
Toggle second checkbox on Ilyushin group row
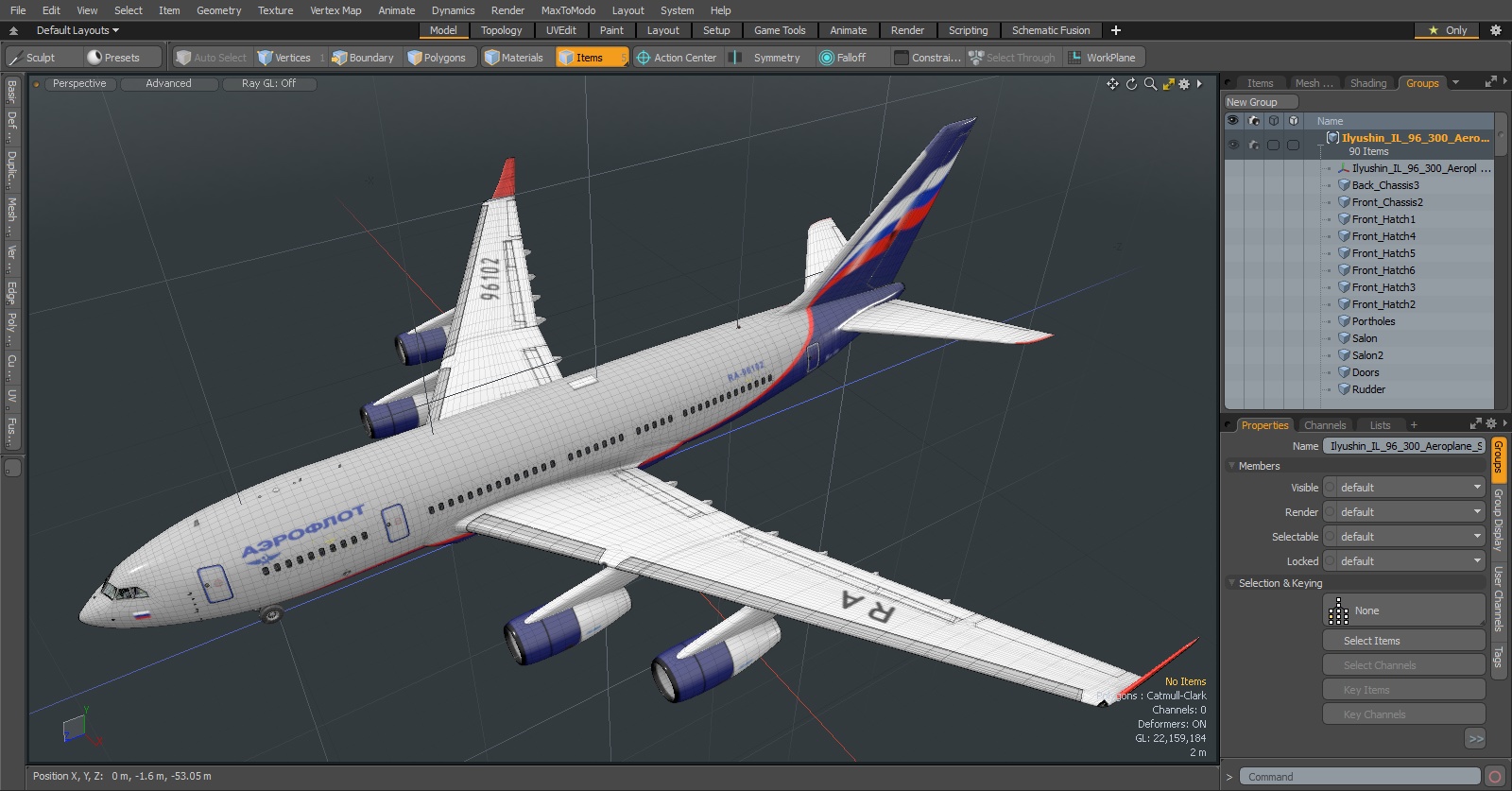point(1294,146)
